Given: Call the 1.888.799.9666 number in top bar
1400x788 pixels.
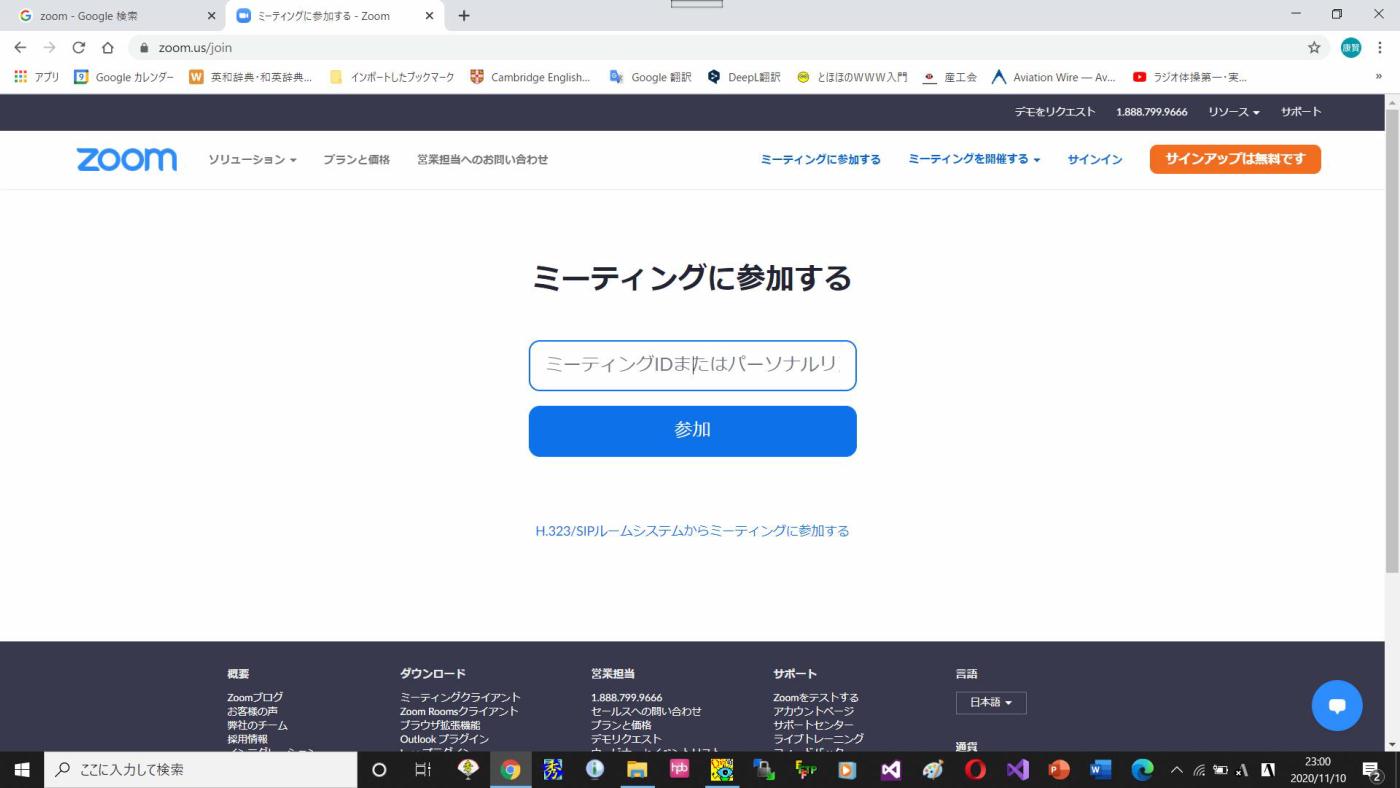Looking at the screenshot, I should tap(1152, 112).
